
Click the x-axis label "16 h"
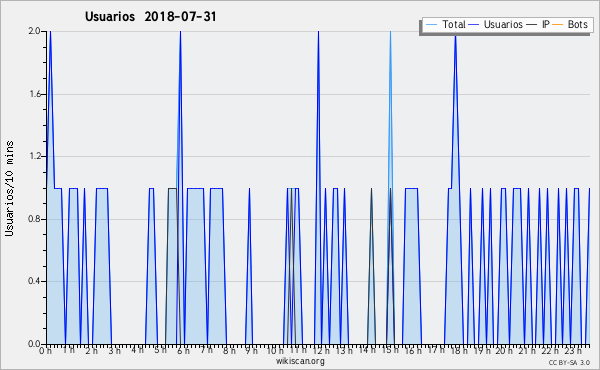(x=413, y=351)
